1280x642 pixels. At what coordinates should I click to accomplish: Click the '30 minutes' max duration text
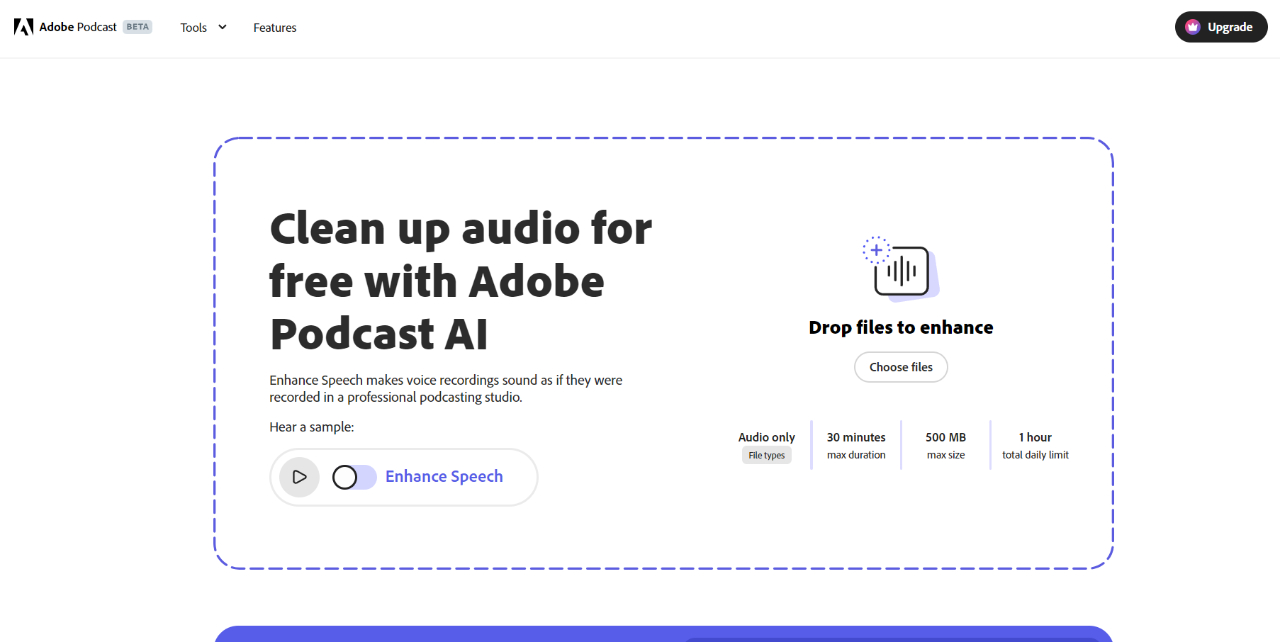(856, 437)
